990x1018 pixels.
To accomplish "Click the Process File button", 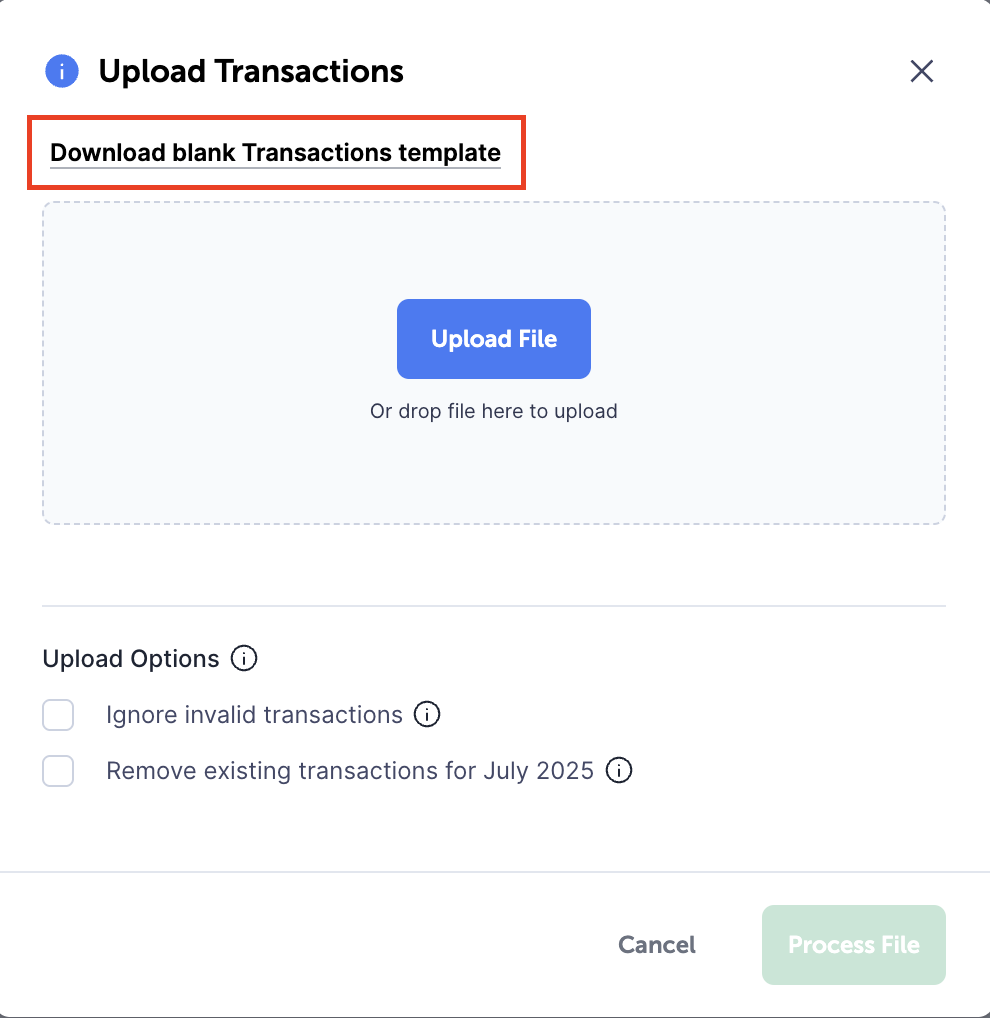I will click(853, 945).
